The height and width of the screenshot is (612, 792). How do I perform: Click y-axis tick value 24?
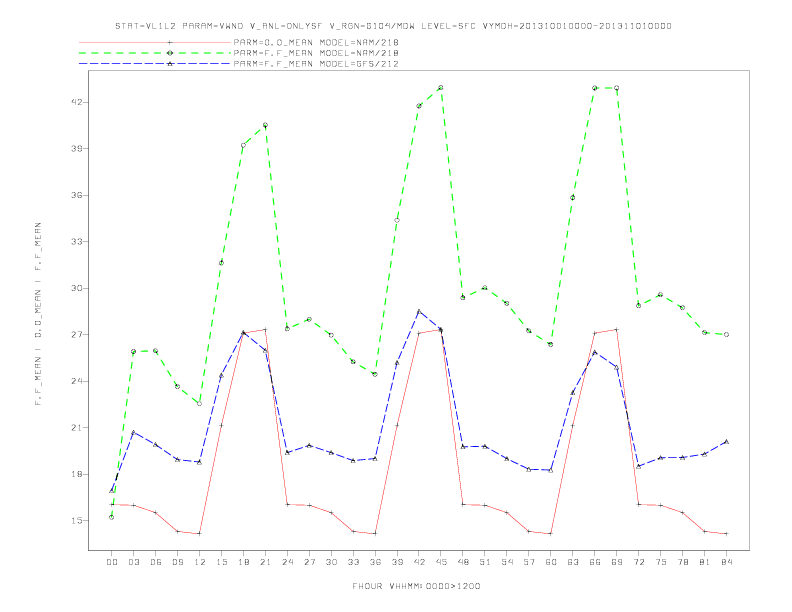coord(76,381)
